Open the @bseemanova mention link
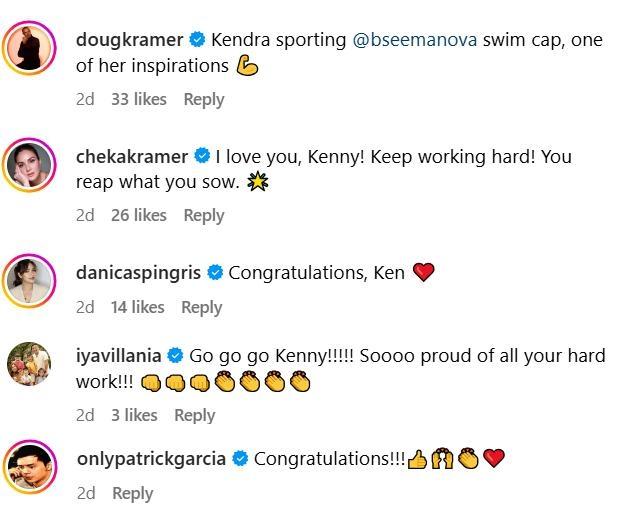 pos(412,40)
